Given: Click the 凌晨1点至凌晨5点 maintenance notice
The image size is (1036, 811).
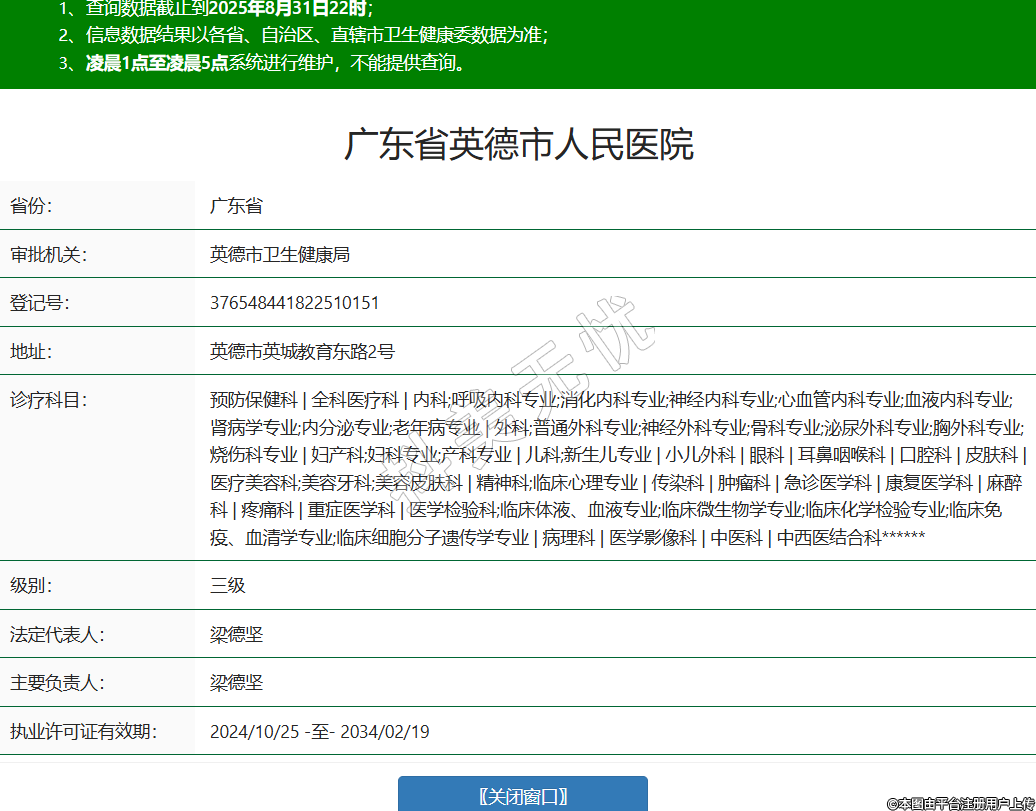Looking at the screenshot, I should click(x=157, y=63).
